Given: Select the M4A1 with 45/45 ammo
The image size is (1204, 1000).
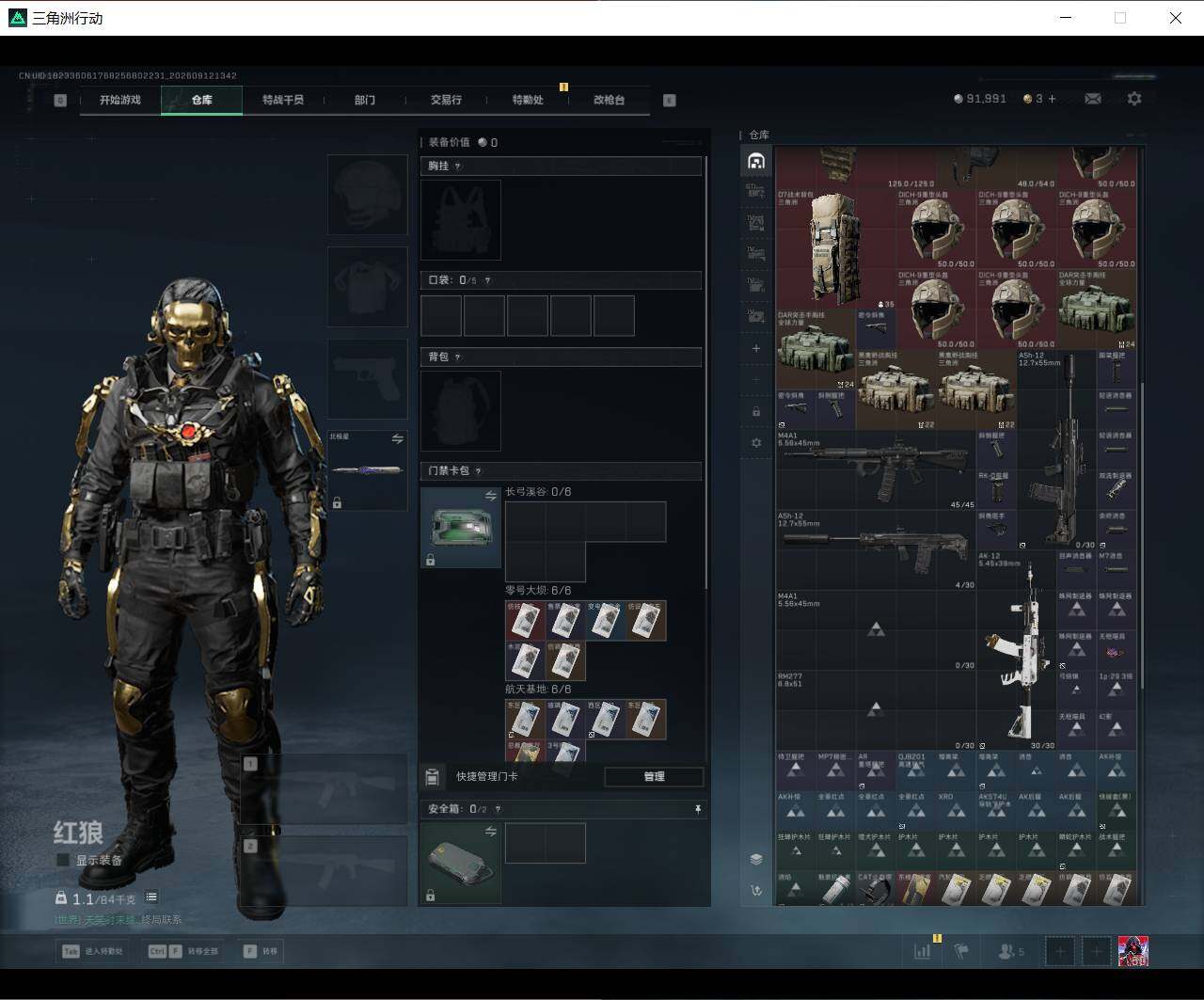Looking at the screenshot, I should 876,470.
